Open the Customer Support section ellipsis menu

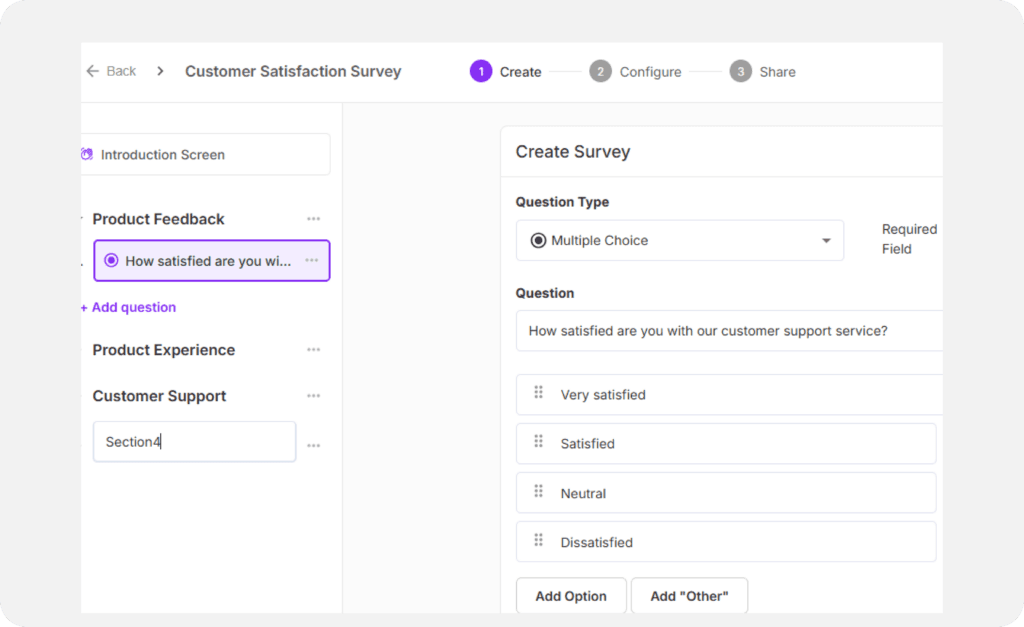tap(313, 396)
